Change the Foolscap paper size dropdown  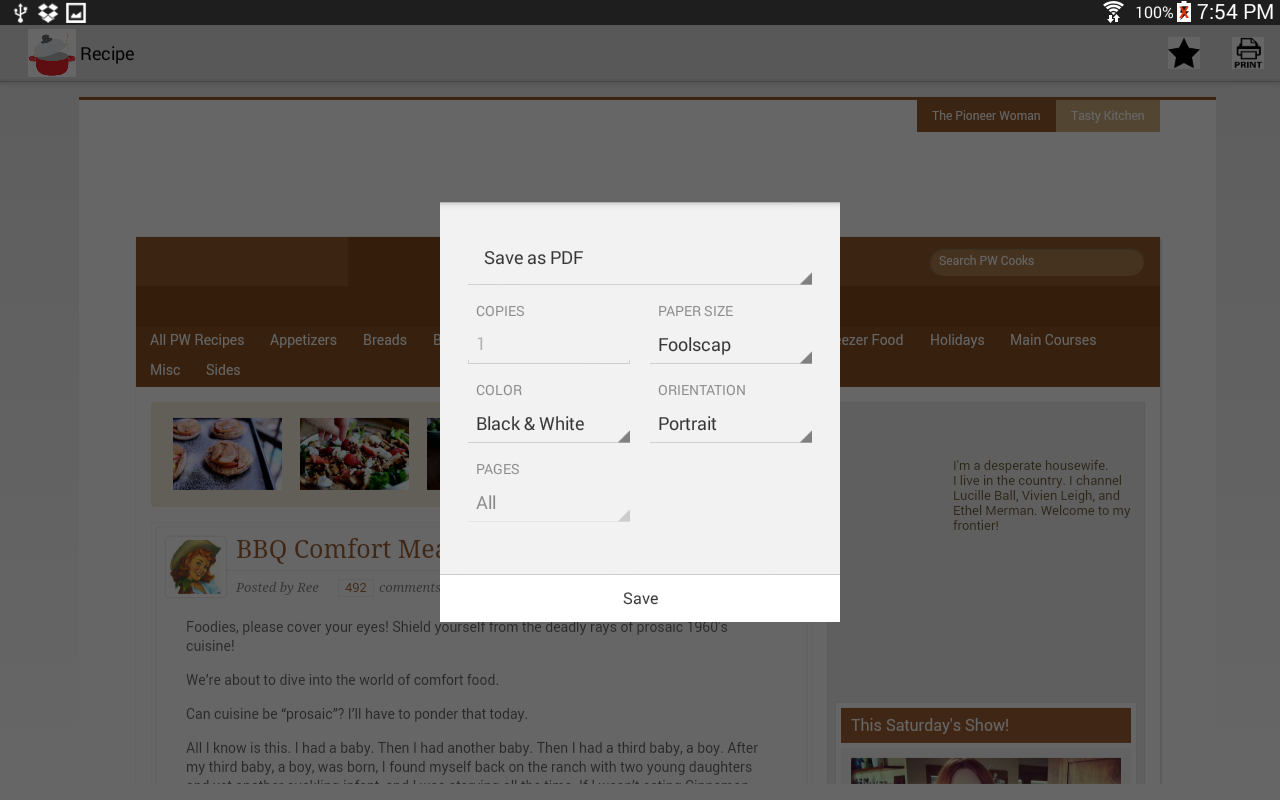click(731, 345)
